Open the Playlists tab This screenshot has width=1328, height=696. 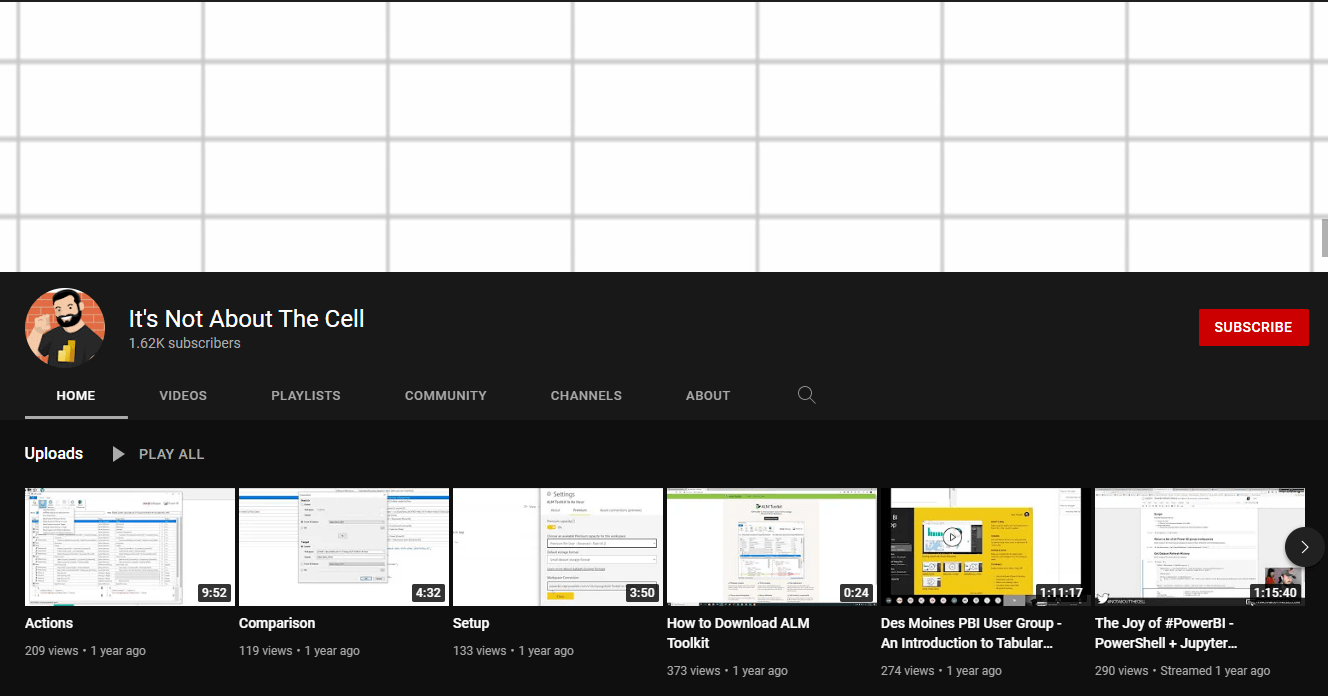(306, 395)
